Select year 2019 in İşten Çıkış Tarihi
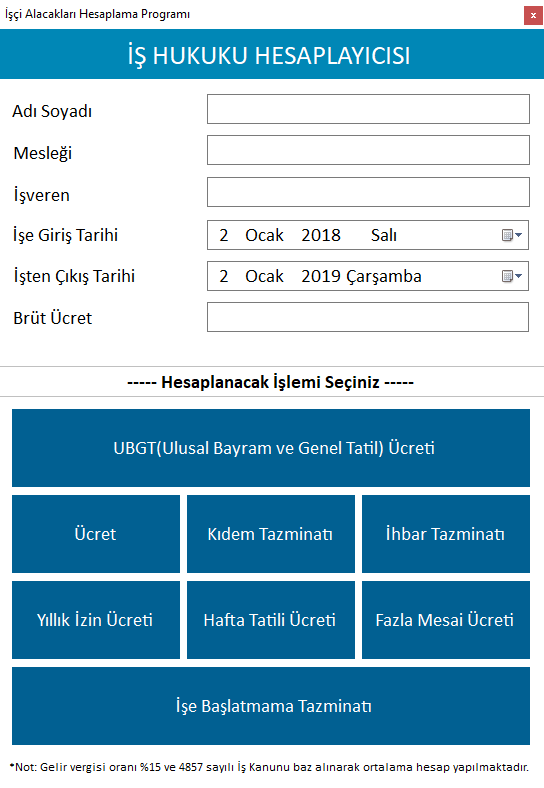The width and height of the screenshot is (544, 788). tap(321, 276)
